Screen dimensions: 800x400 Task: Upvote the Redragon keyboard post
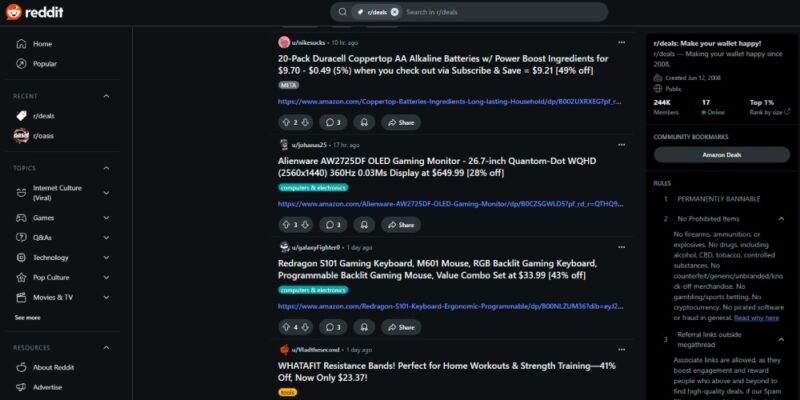pos(286,327)
